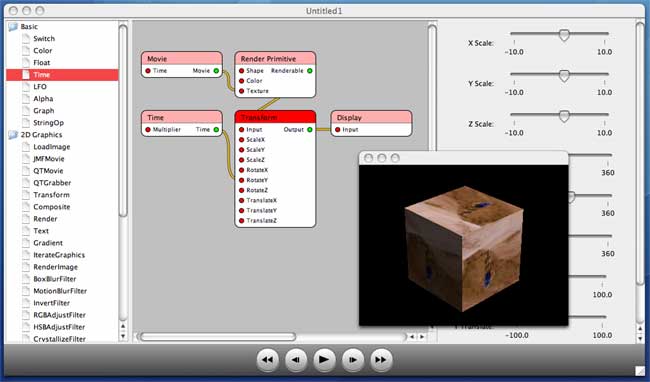
Task: Click the step backward button
Action: click(296, 360)
